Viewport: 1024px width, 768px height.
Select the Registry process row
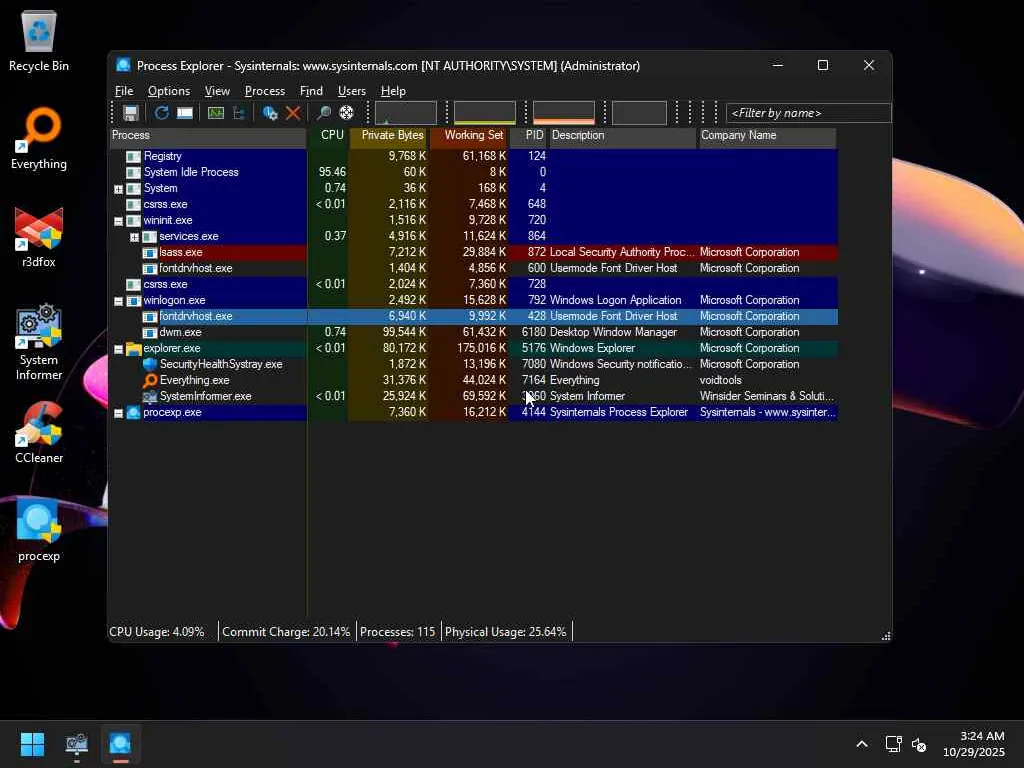[x=473, y=156]
